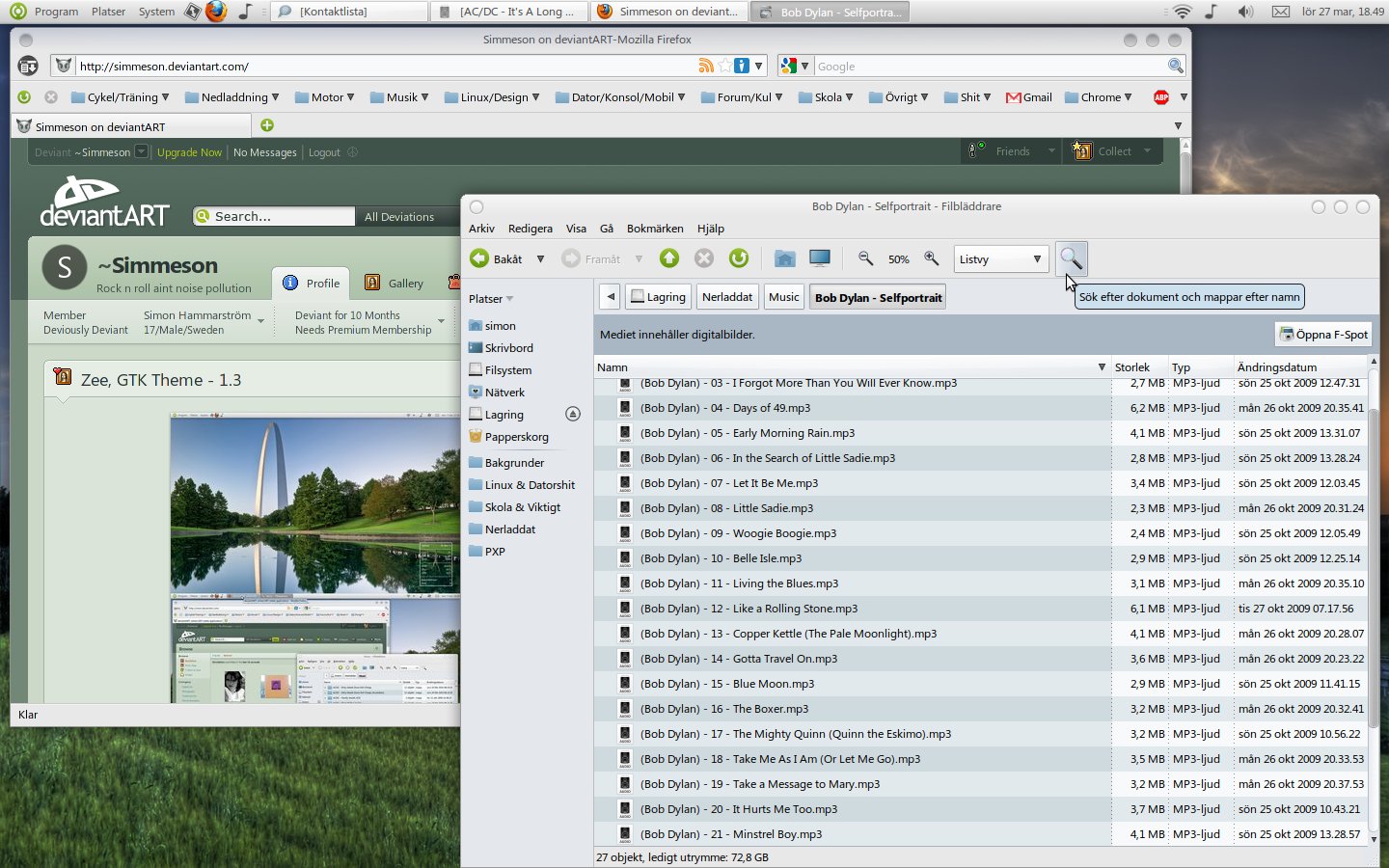Viewport: 1389px width, 868px height.
Task: Click the search magnifier button in file browser
Action: [x=1071, y=258]
